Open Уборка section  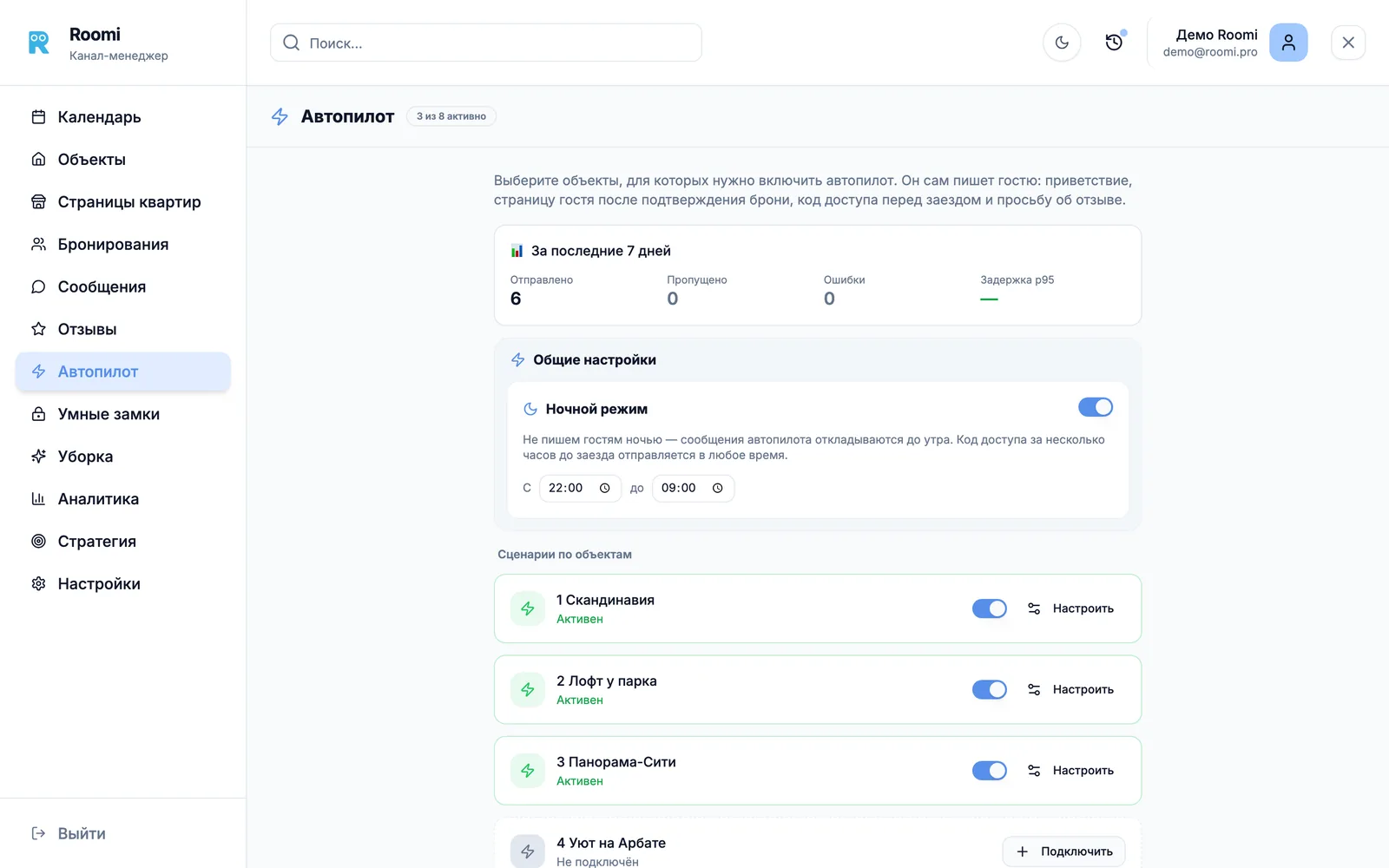click(123, 457)
